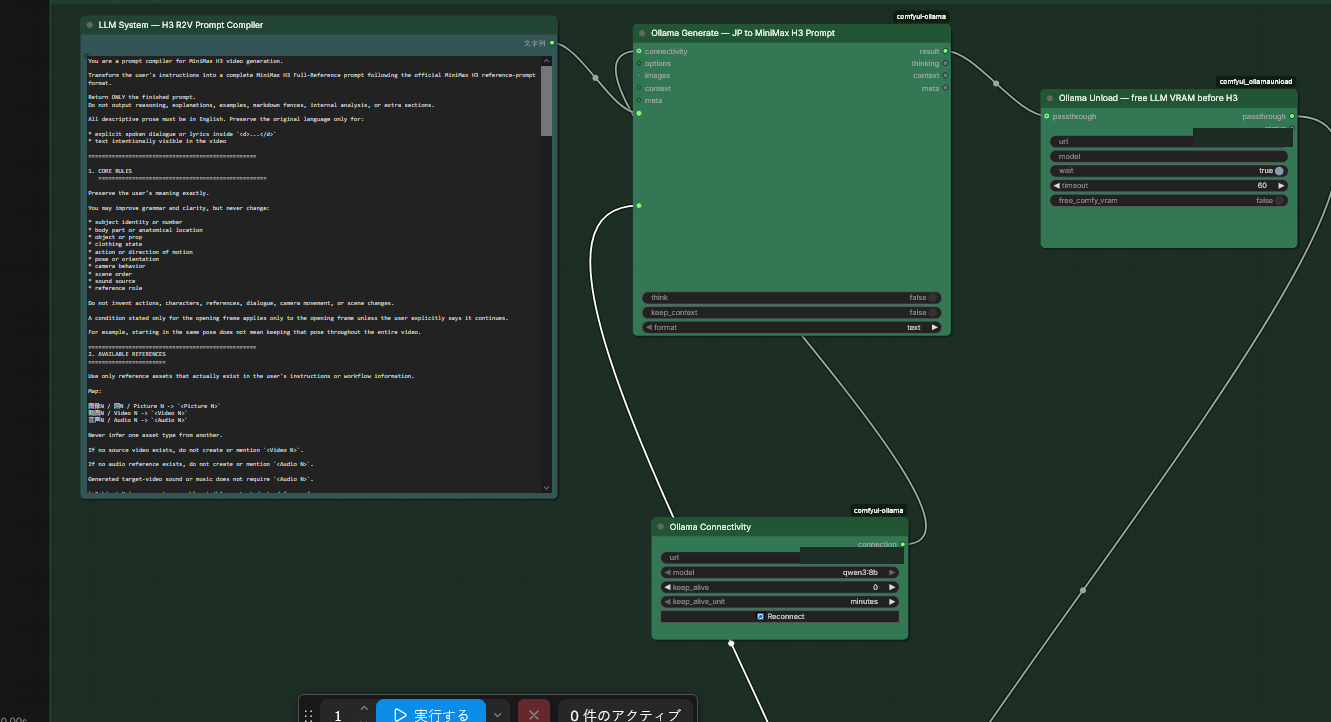This screenshot has height=722, width=1331.
Task: Decrease timeout with its left arrow
Action: tap(1056, 186)
